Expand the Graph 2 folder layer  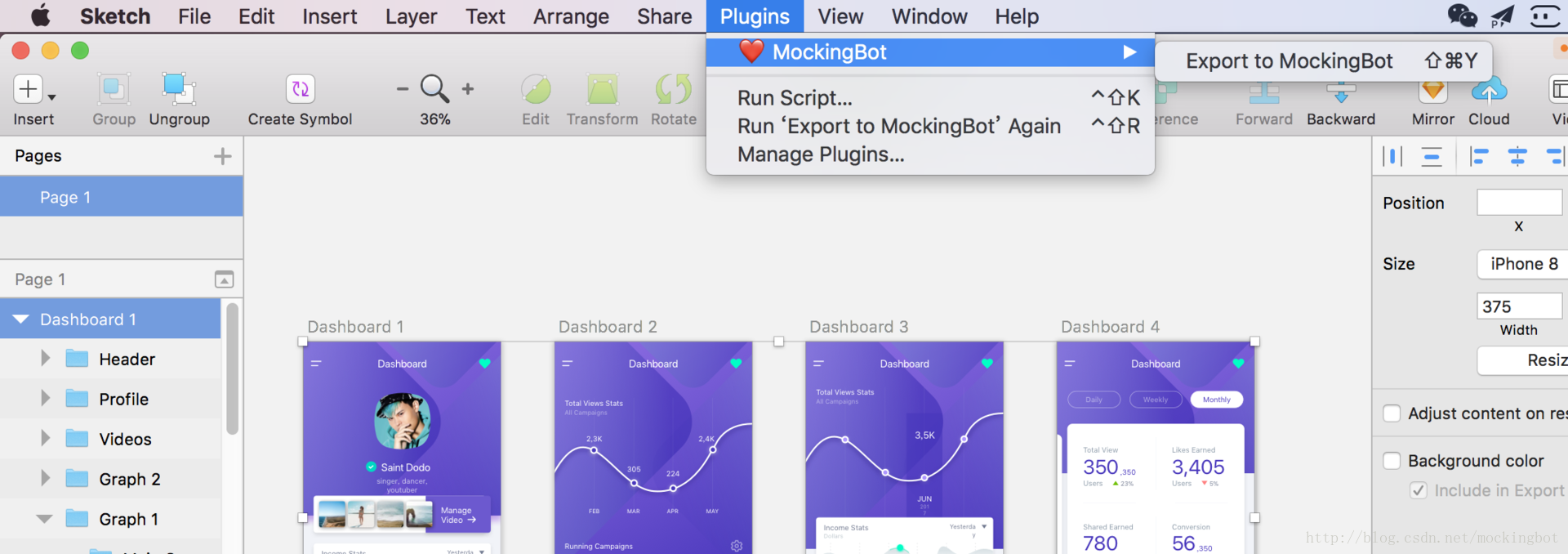click(46, 479)
